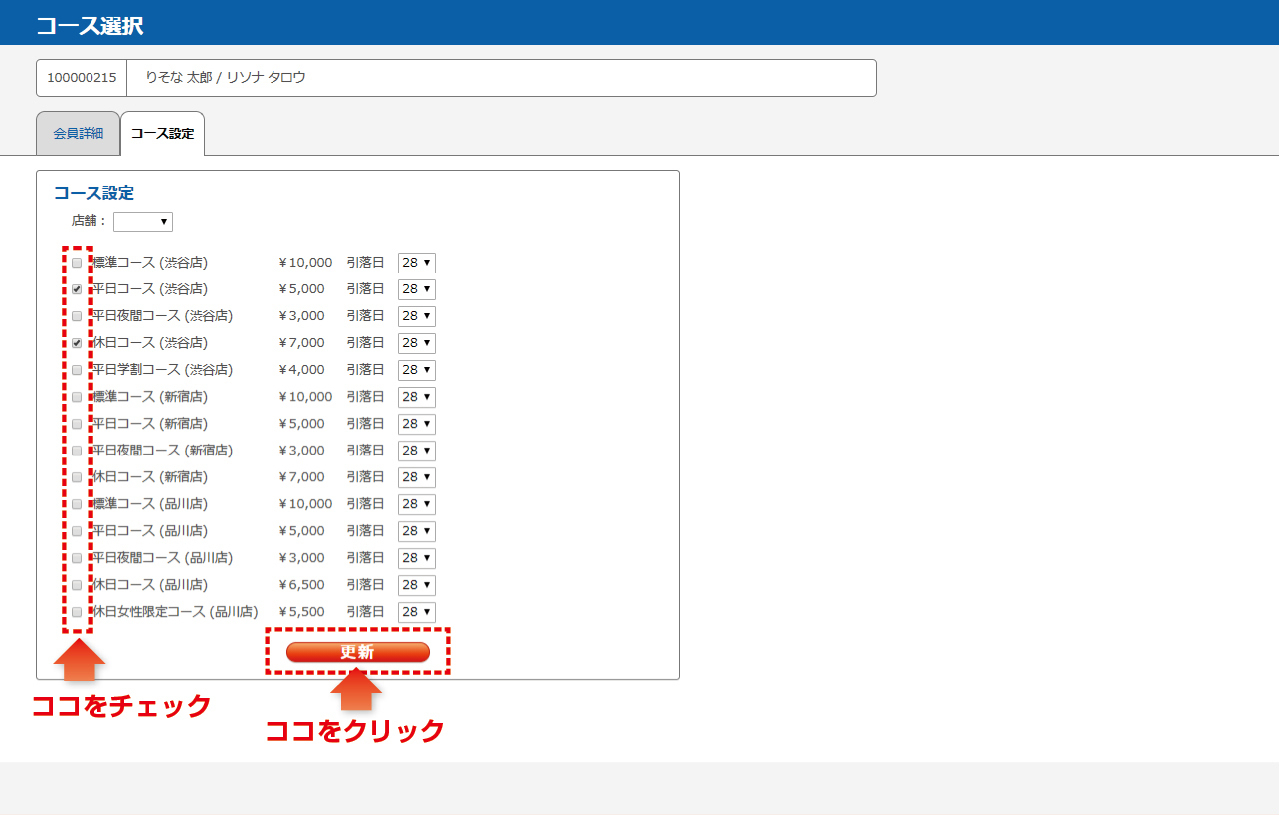Screen dimensions: 1279x815
Task: Check the 平日夜間コース (品川店) checkbox
Action: pyautogui.click(x=77, y=558)
